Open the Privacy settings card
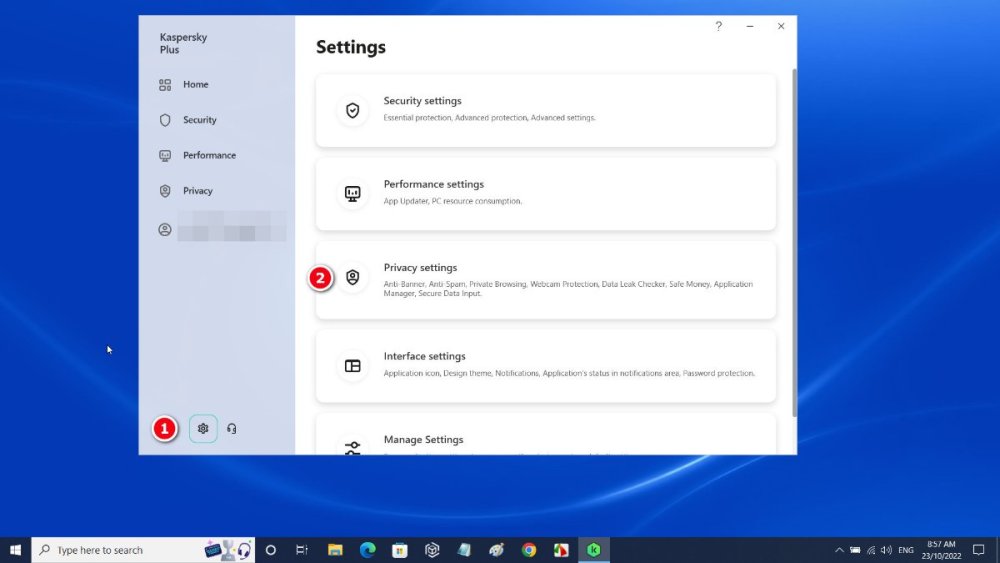The image size is (1000, 563). (x=546, y=280)
